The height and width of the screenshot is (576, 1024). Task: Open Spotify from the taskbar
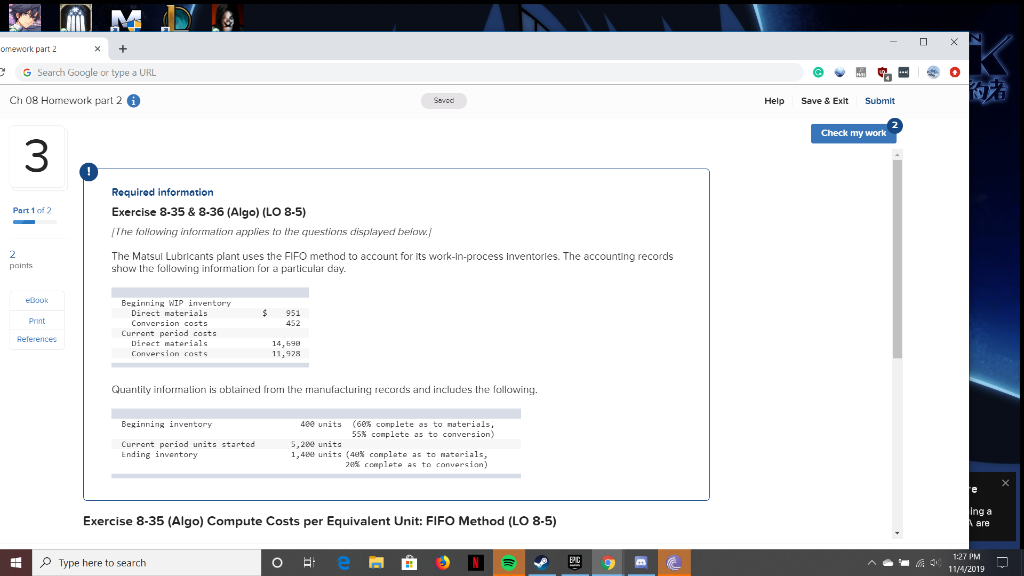click(x=508, y=562)
